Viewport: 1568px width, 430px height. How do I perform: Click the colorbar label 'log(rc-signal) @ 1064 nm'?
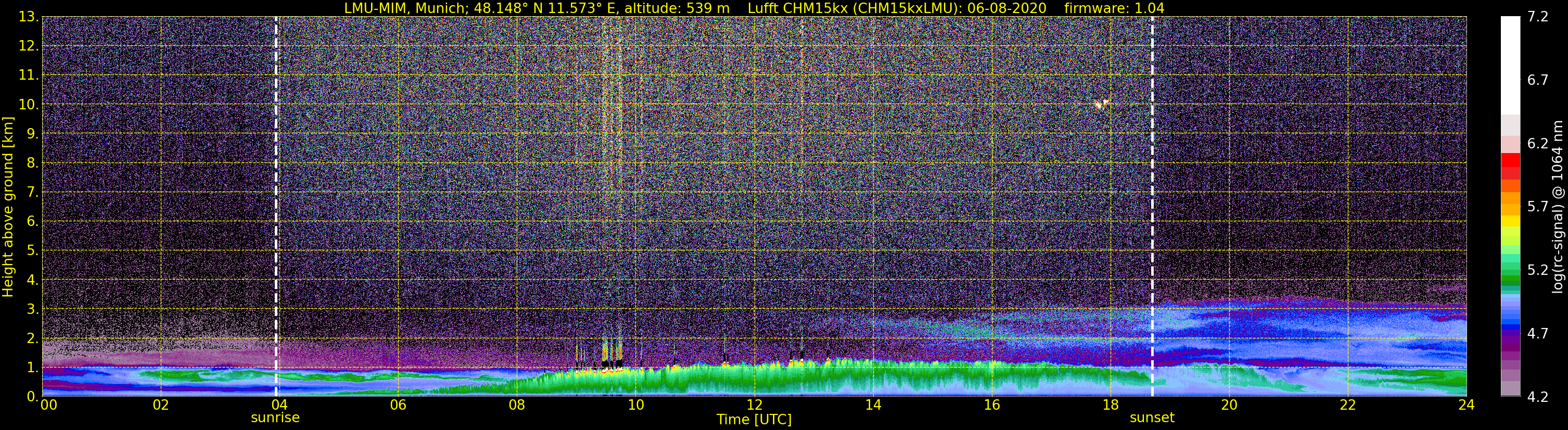coord(1559,207)
